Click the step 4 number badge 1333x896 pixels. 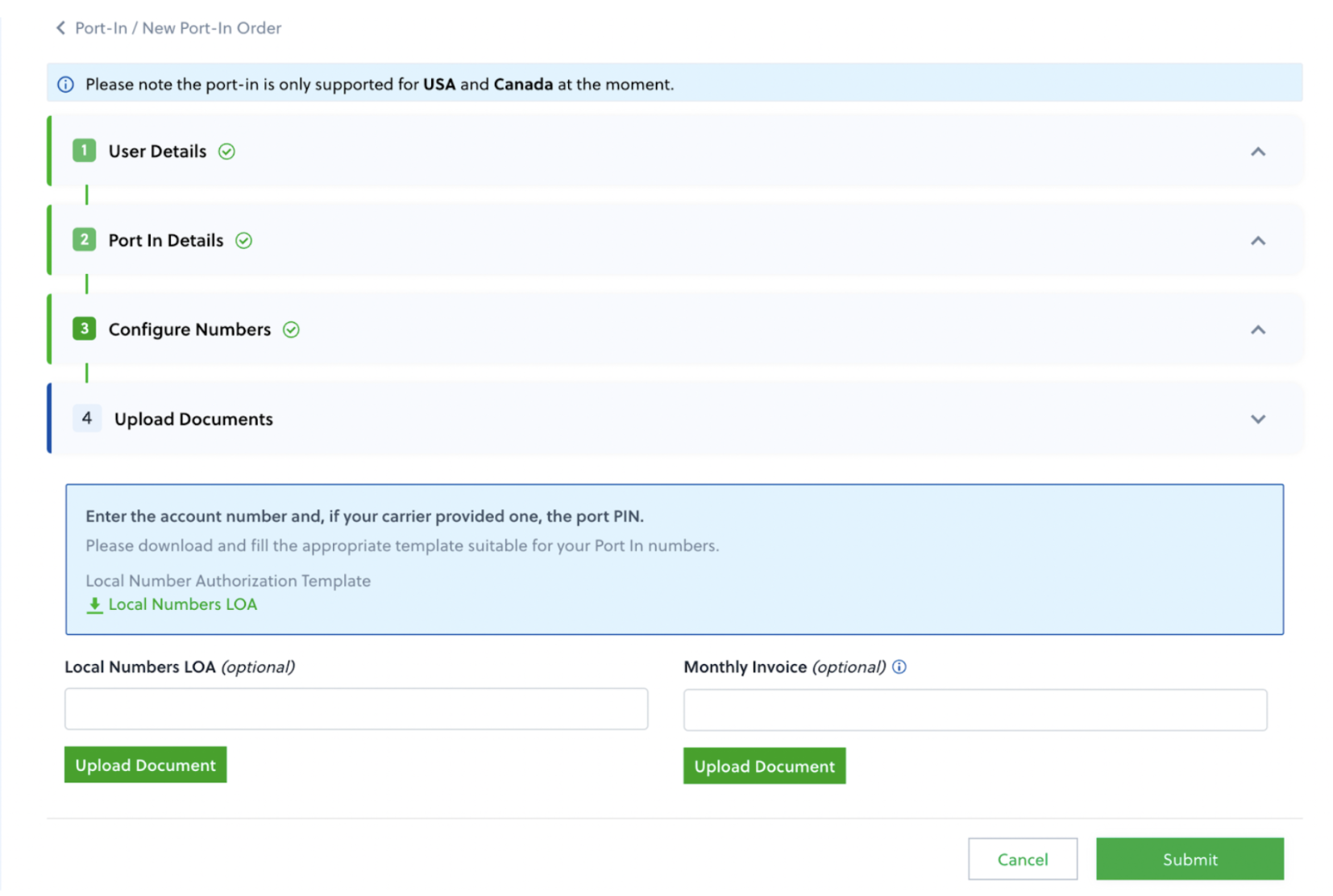pyautogui.click(x=87, y=418)
